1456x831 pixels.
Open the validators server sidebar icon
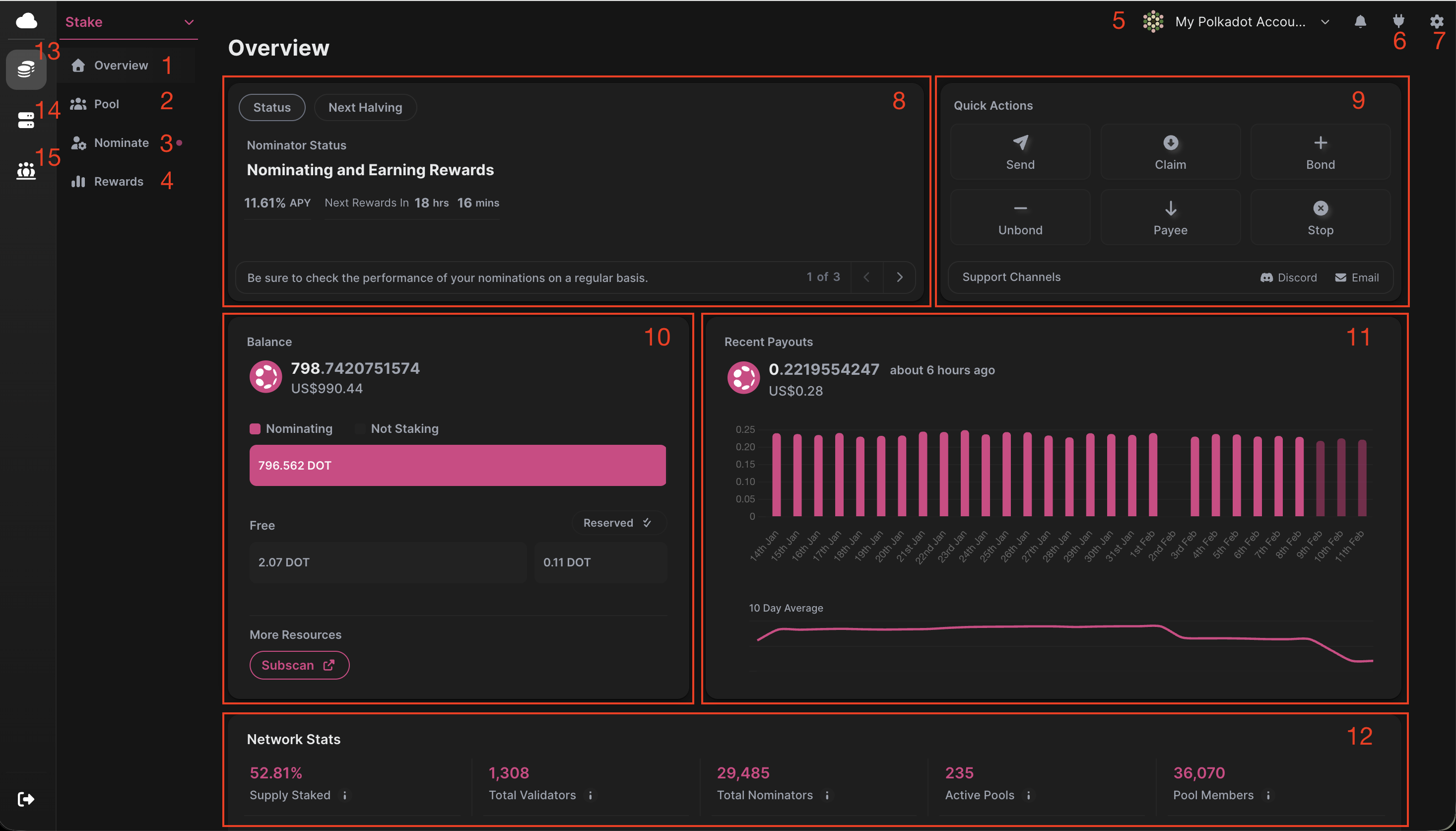click(x=26, y=120)
